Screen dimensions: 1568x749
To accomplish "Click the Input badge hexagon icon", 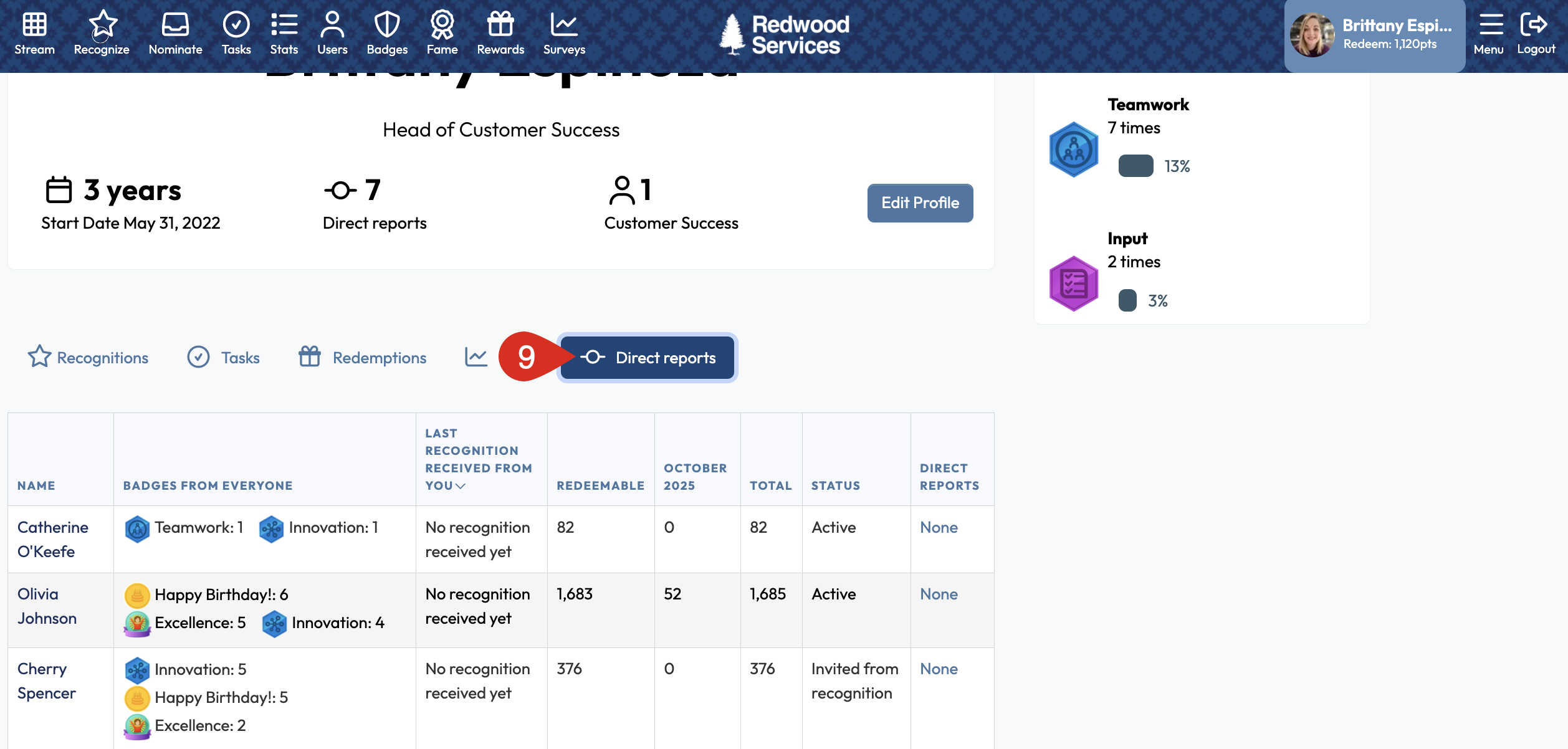I will tap(1073, 284).
